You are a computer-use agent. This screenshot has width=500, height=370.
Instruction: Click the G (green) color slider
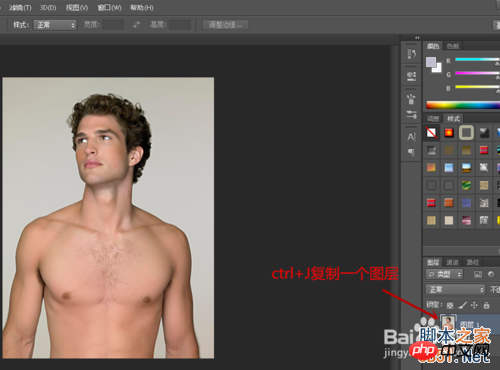coord(477,73)
